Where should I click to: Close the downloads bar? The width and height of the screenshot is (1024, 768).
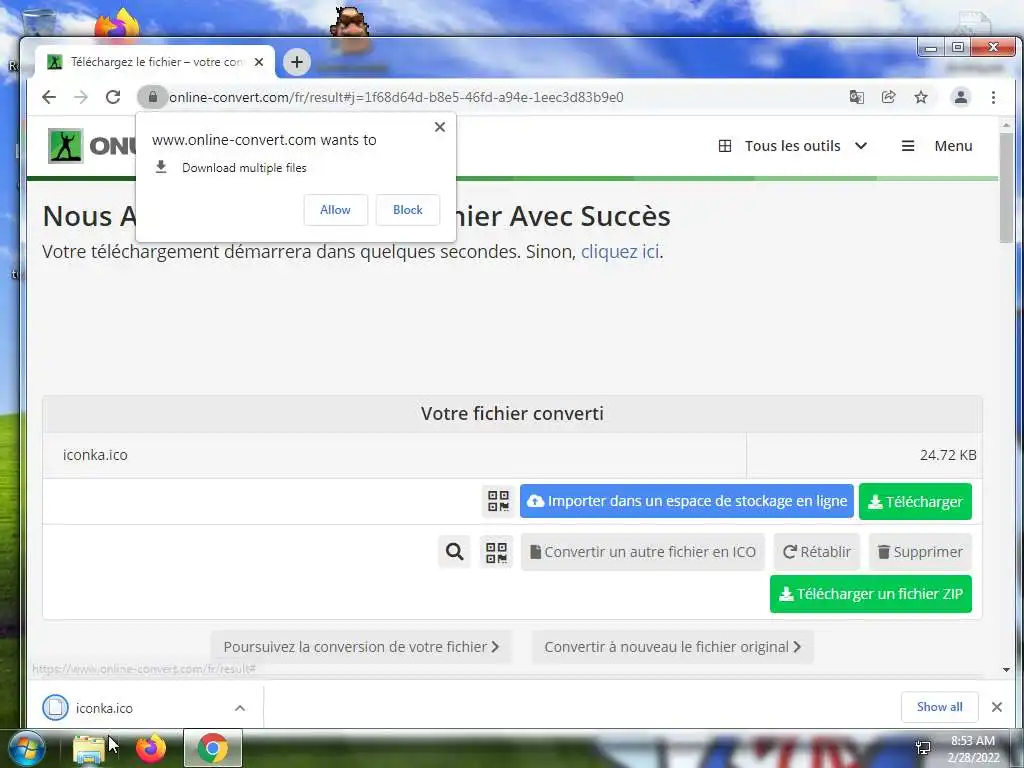pyautogui.click(x=997, y=707)
